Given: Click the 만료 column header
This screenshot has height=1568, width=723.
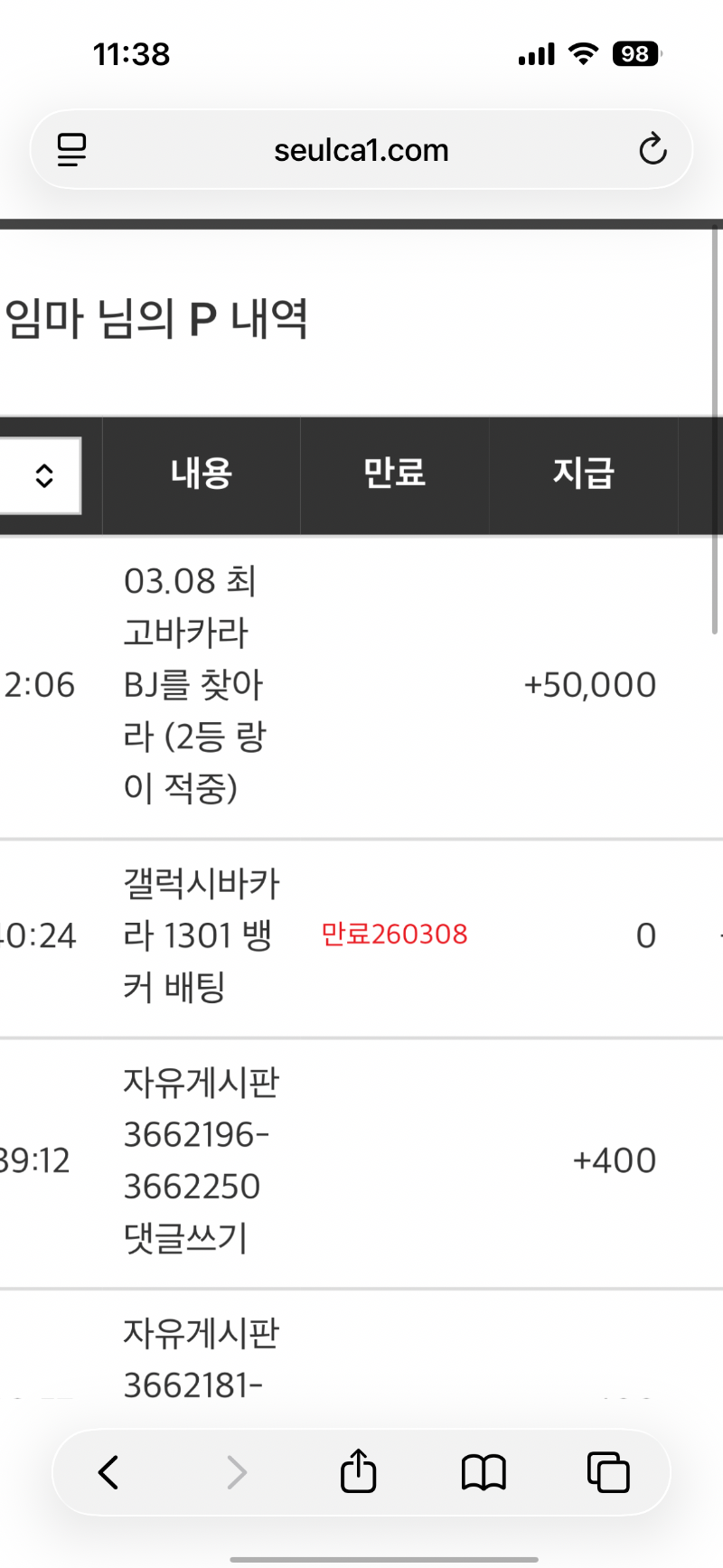Looking at the screenshot, I should [x=394, y=474].
